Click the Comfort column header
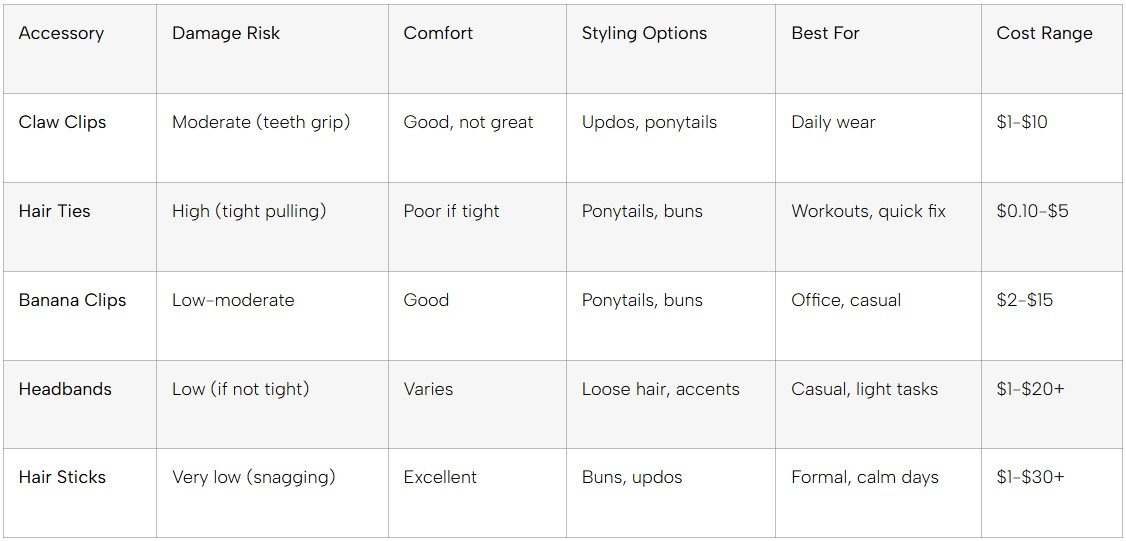 438,33
